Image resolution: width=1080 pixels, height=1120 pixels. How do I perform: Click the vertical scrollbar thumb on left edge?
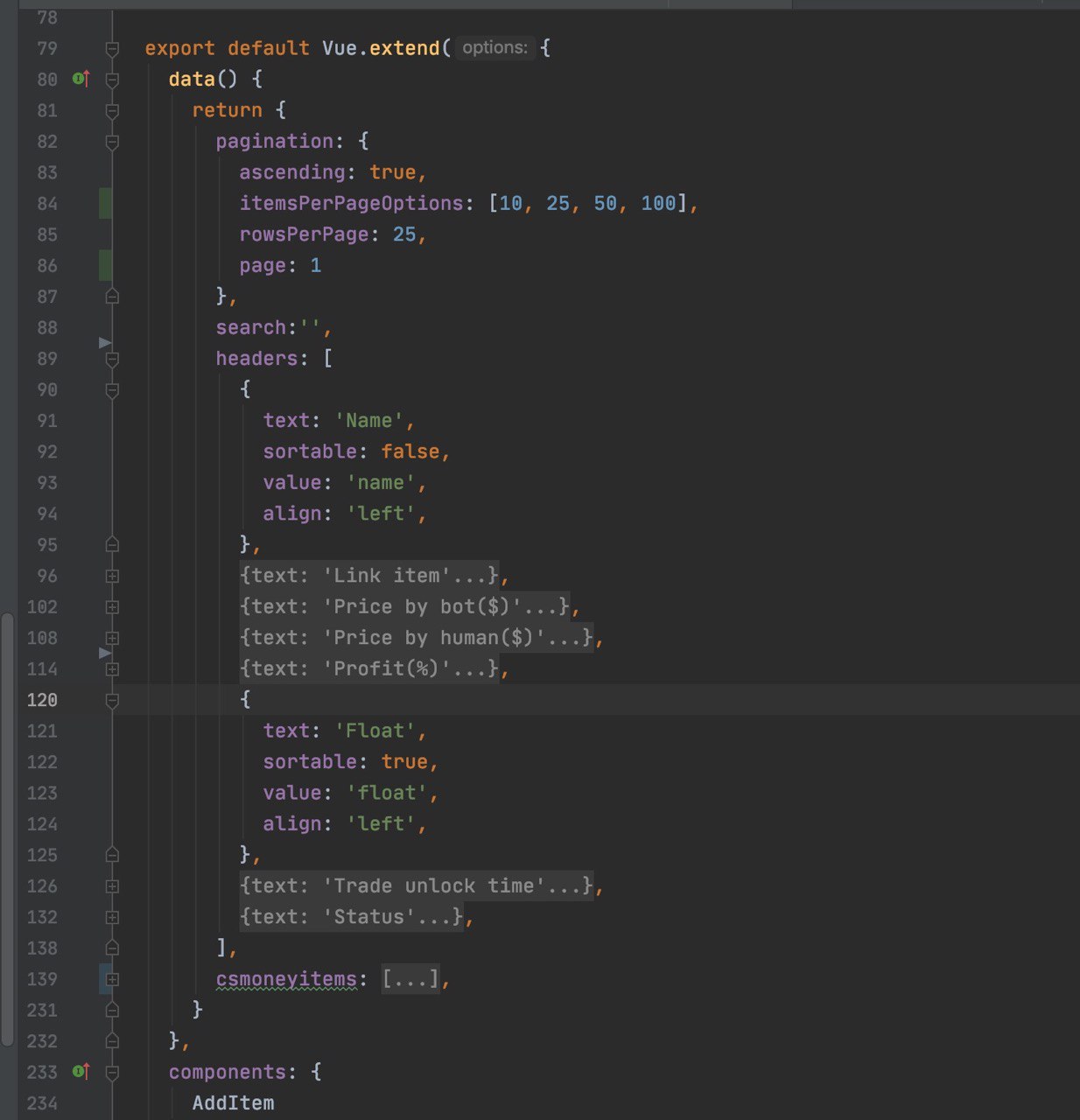coord(7,829)
